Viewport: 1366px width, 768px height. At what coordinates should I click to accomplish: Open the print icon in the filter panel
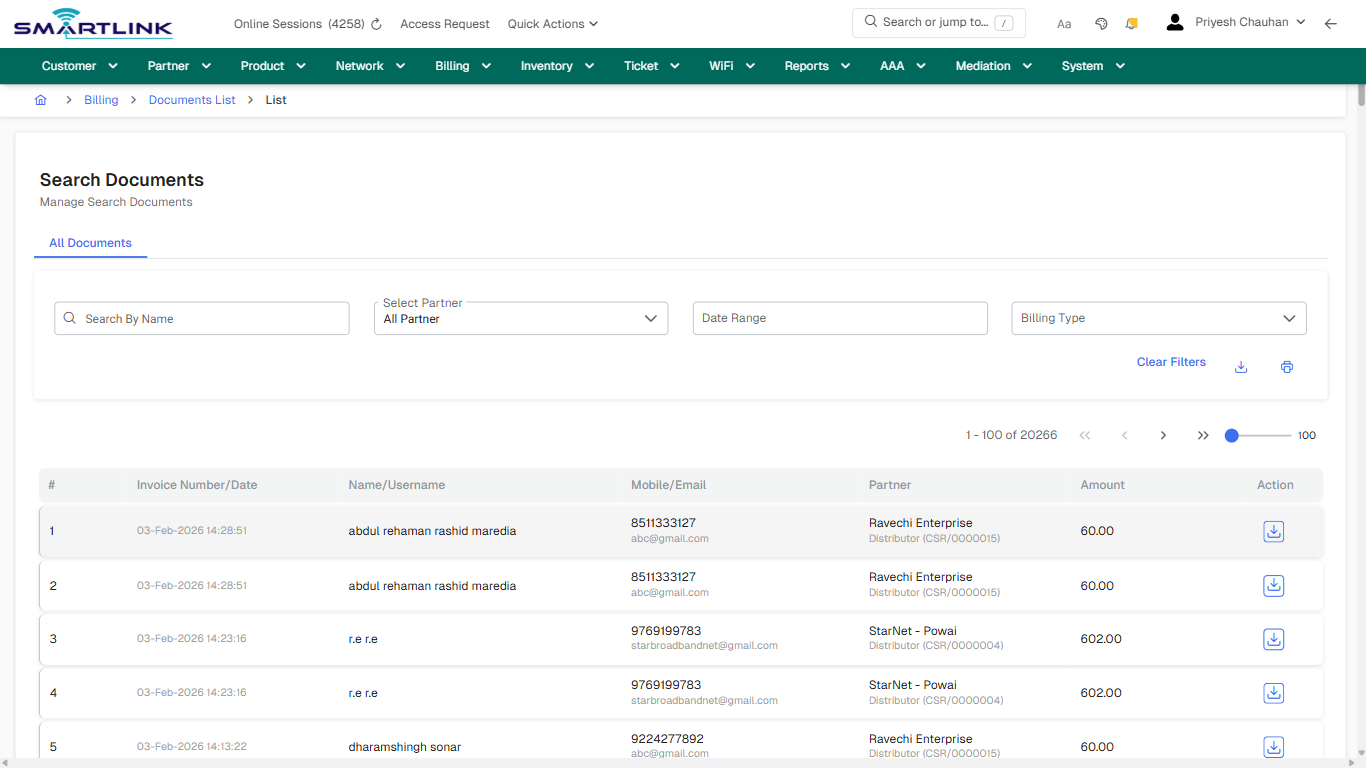[1287, 367]
